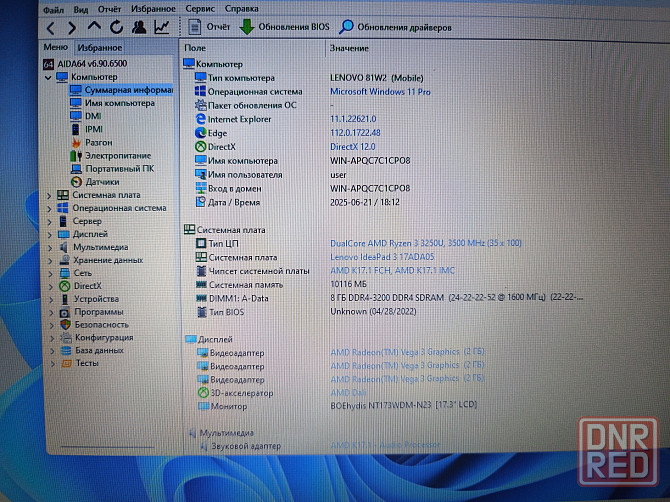This screenshot has height=502, width=670.
Task: Expand the Сеть tree node
Action: (51, 274)
